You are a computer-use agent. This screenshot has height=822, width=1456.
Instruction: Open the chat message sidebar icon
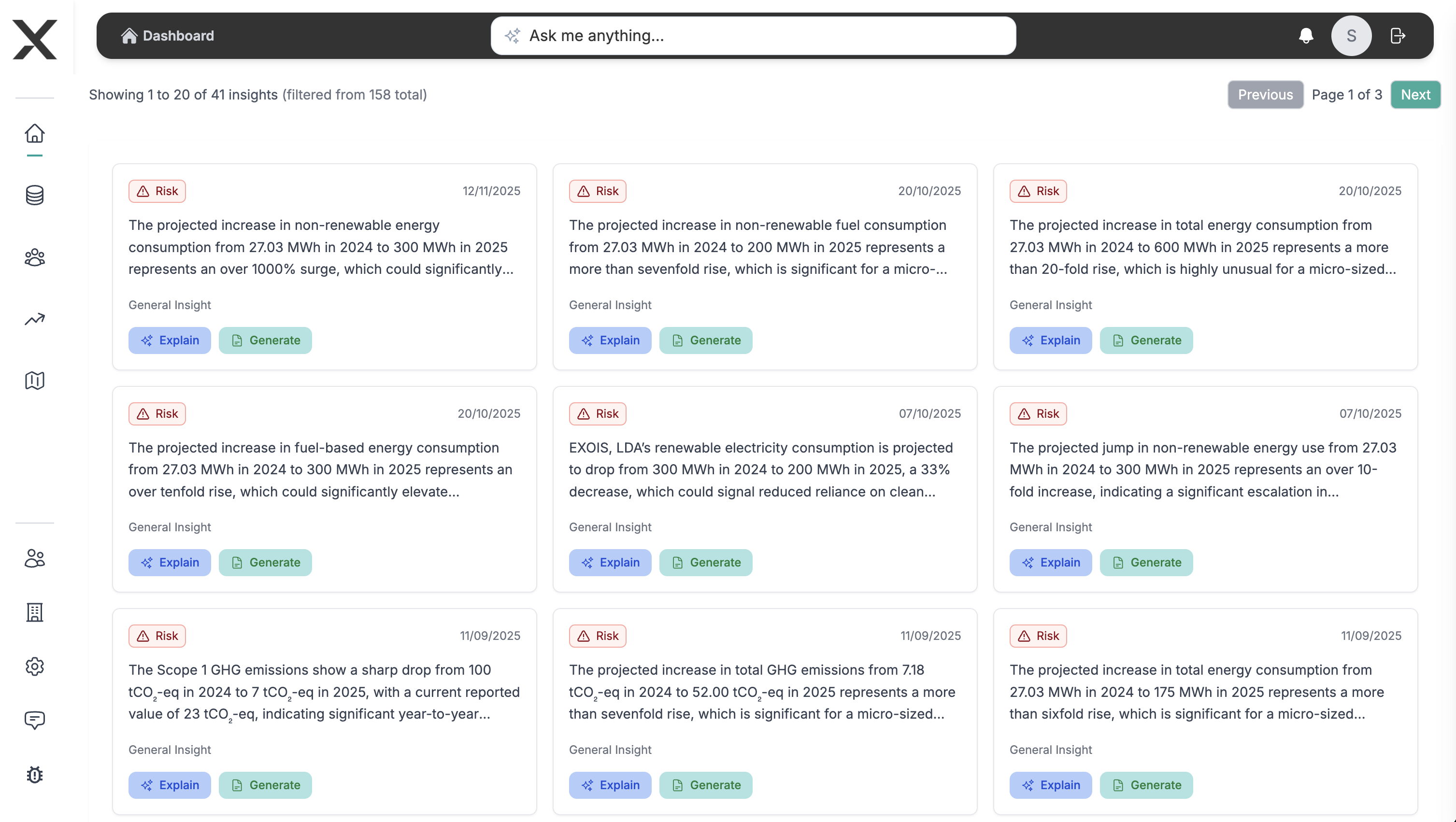(x=34, y=720)
